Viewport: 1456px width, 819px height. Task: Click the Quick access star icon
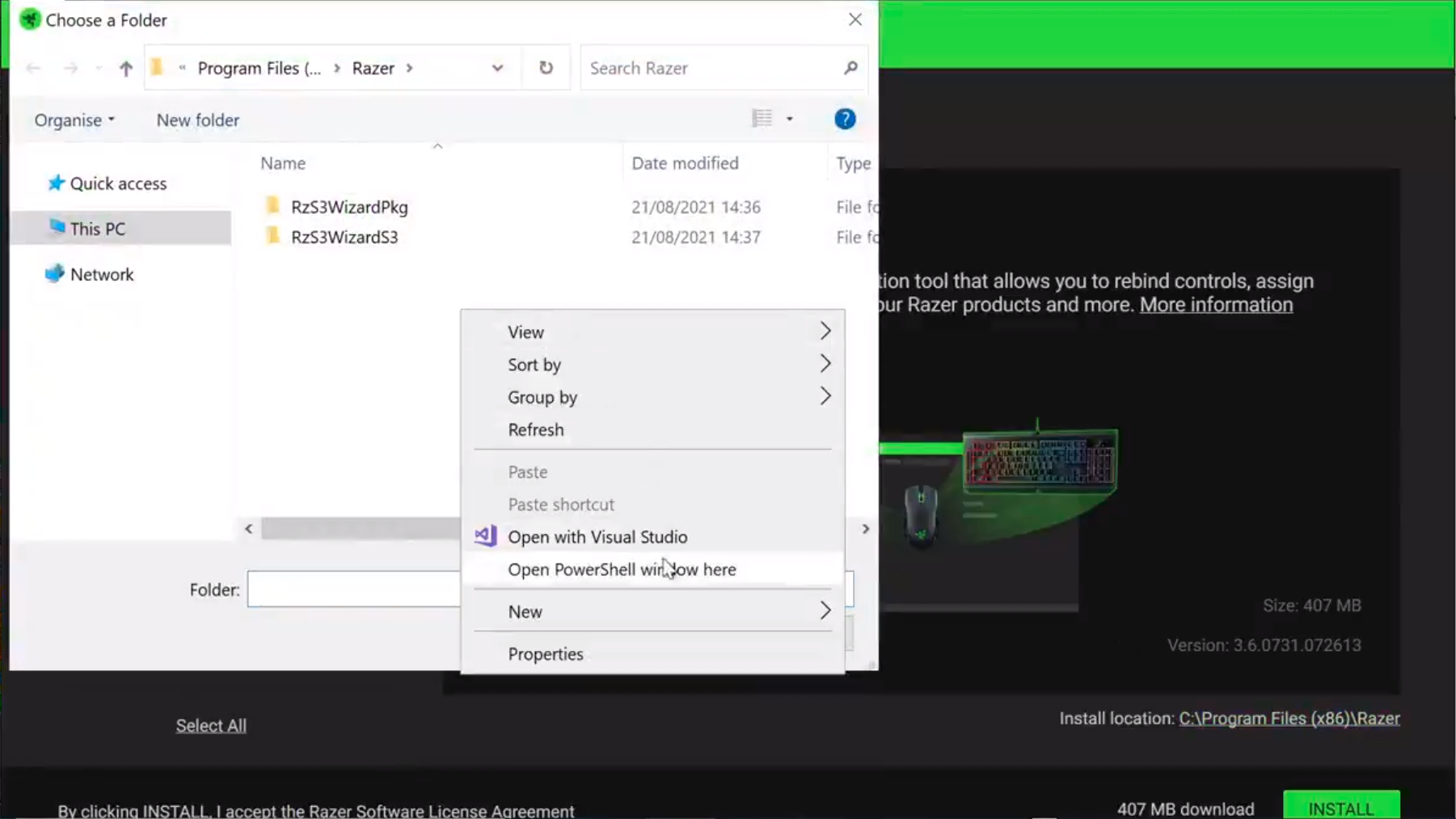55,183
